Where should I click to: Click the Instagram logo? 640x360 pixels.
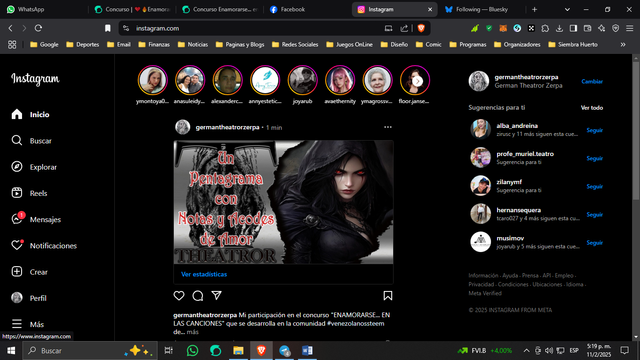(35, 79)
